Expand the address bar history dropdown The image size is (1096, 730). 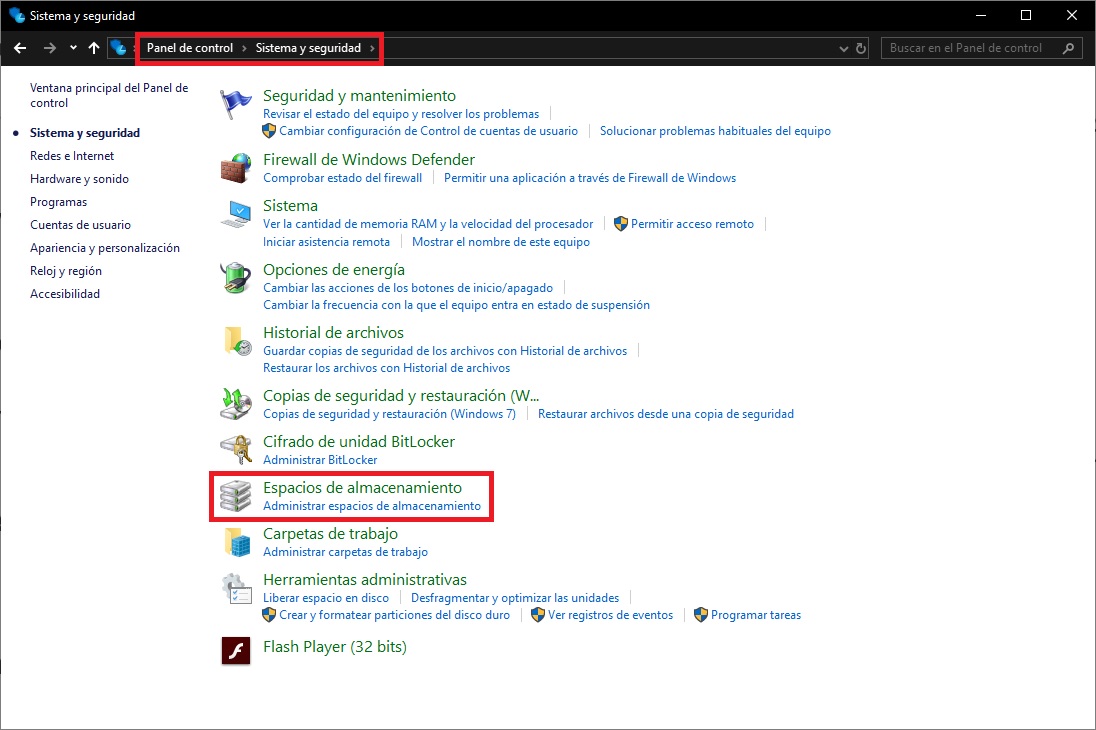tap(845, 48)
